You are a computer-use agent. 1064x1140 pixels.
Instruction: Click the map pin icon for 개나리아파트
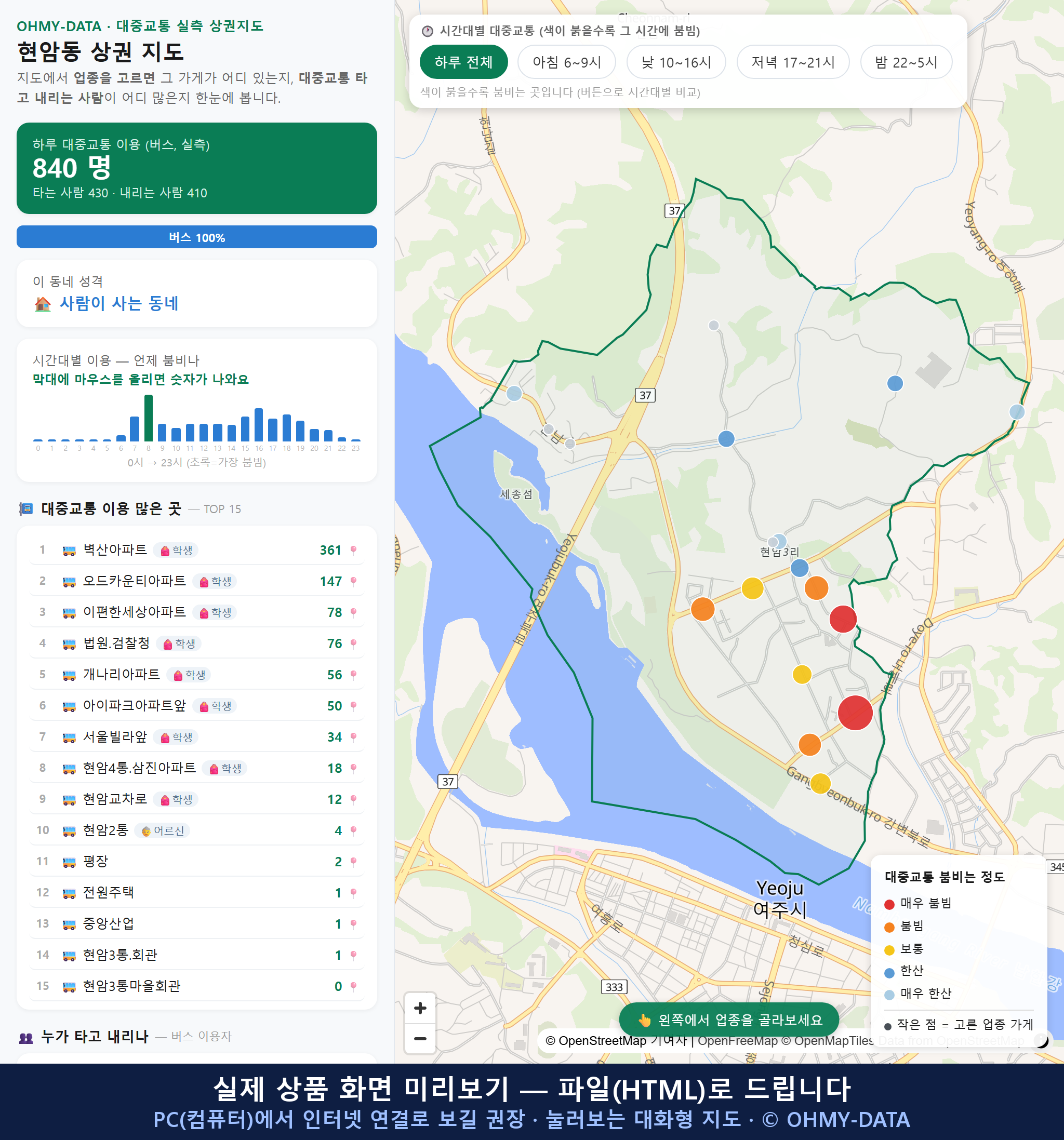353,675
